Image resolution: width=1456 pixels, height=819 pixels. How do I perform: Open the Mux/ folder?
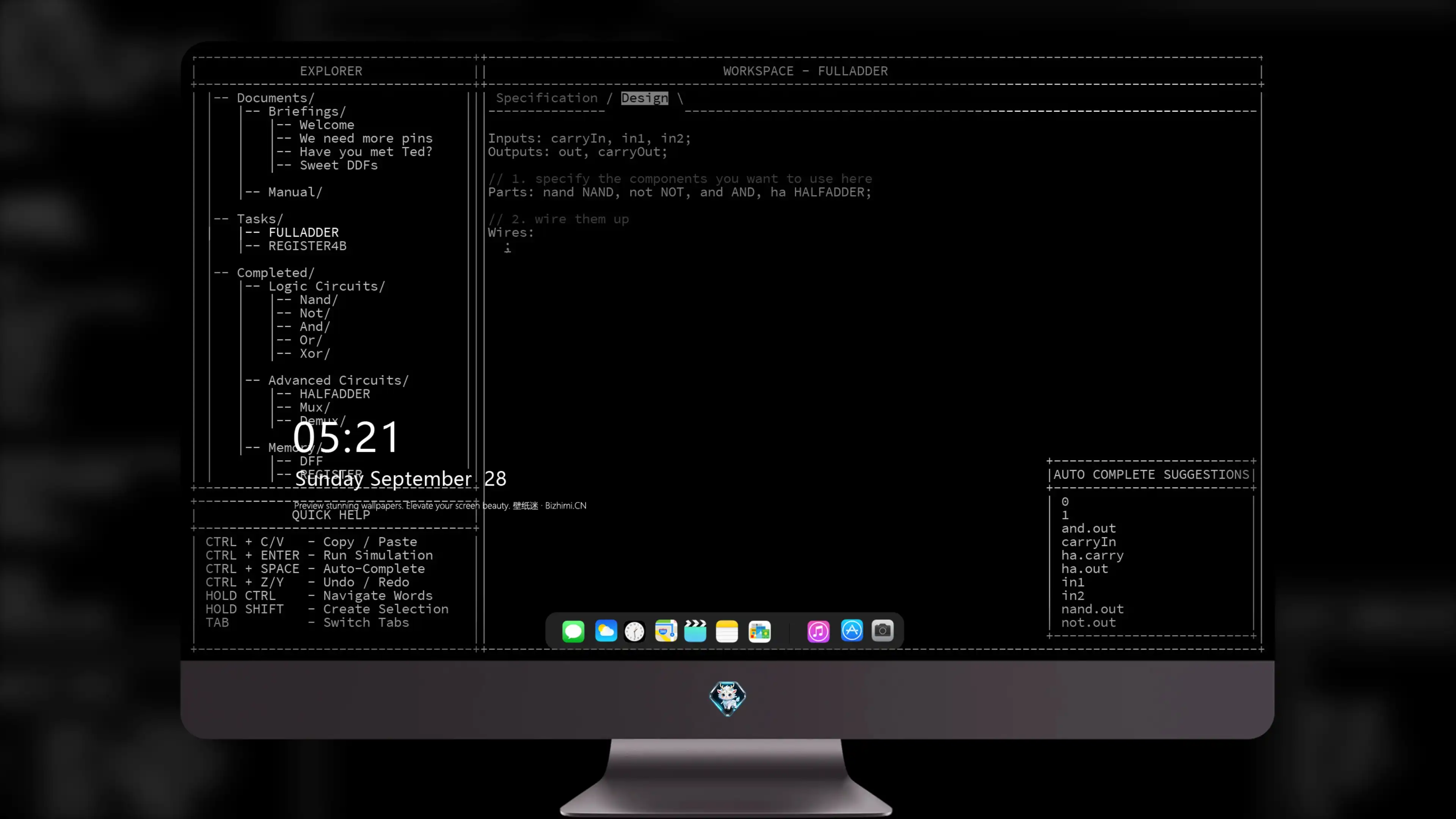pos(314,408)
